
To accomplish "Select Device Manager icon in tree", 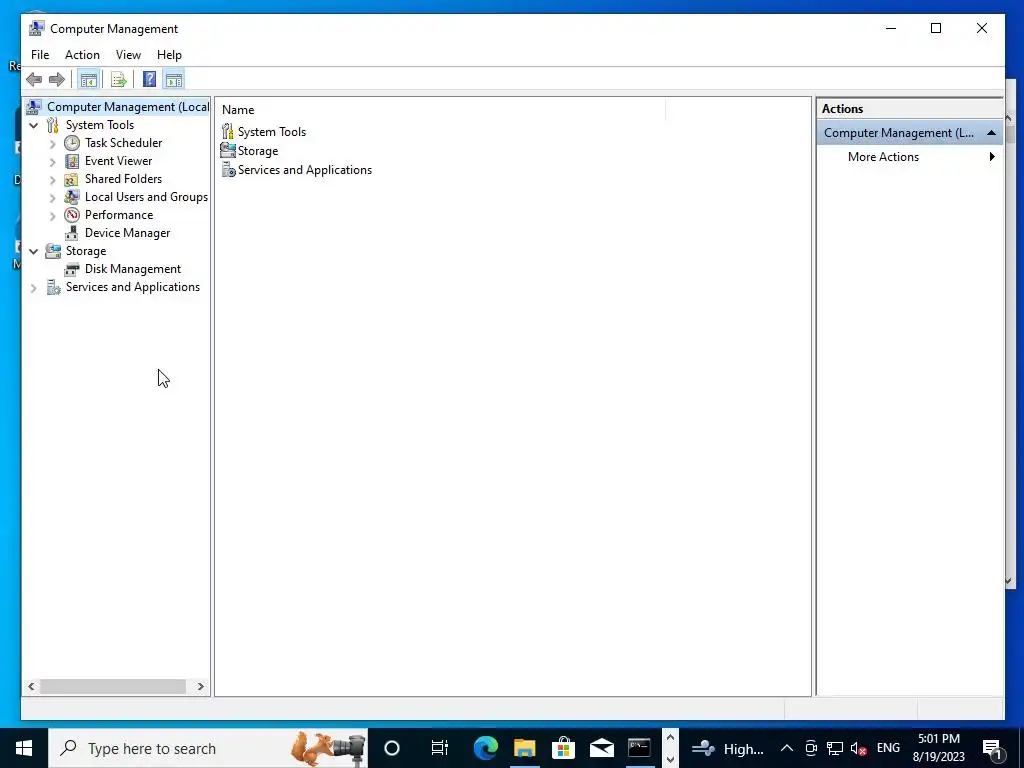I will click(x=72, y=233).
